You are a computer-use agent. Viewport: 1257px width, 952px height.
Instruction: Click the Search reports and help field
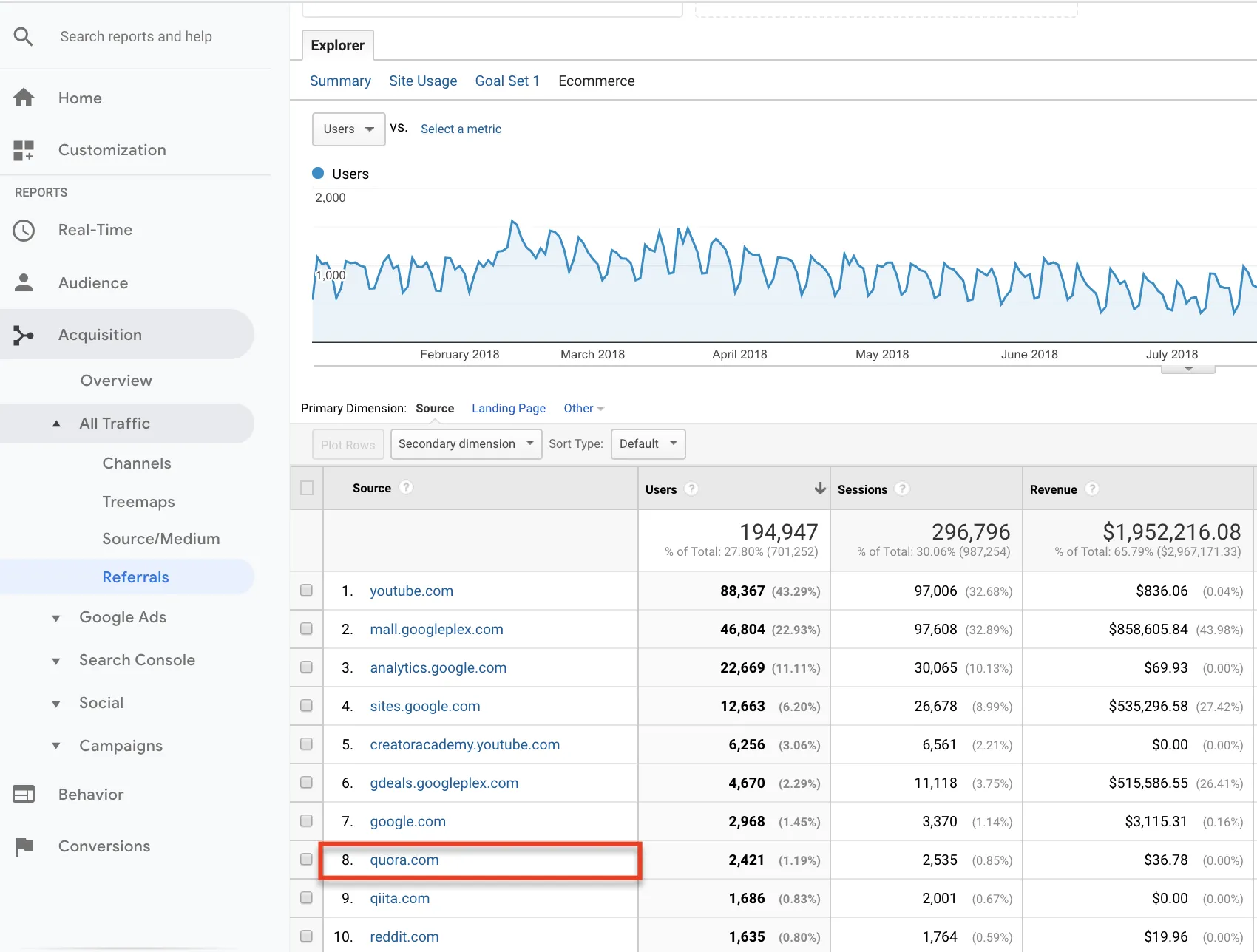point(136,36)
